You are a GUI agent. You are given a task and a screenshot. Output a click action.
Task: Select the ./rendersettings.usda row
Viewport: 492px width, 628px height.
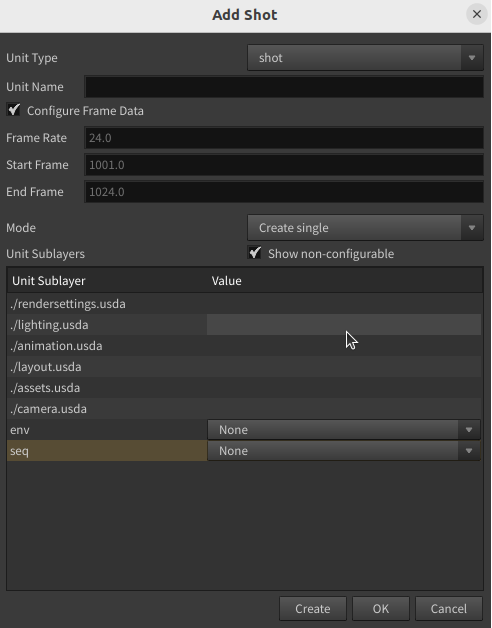[244, 304]
